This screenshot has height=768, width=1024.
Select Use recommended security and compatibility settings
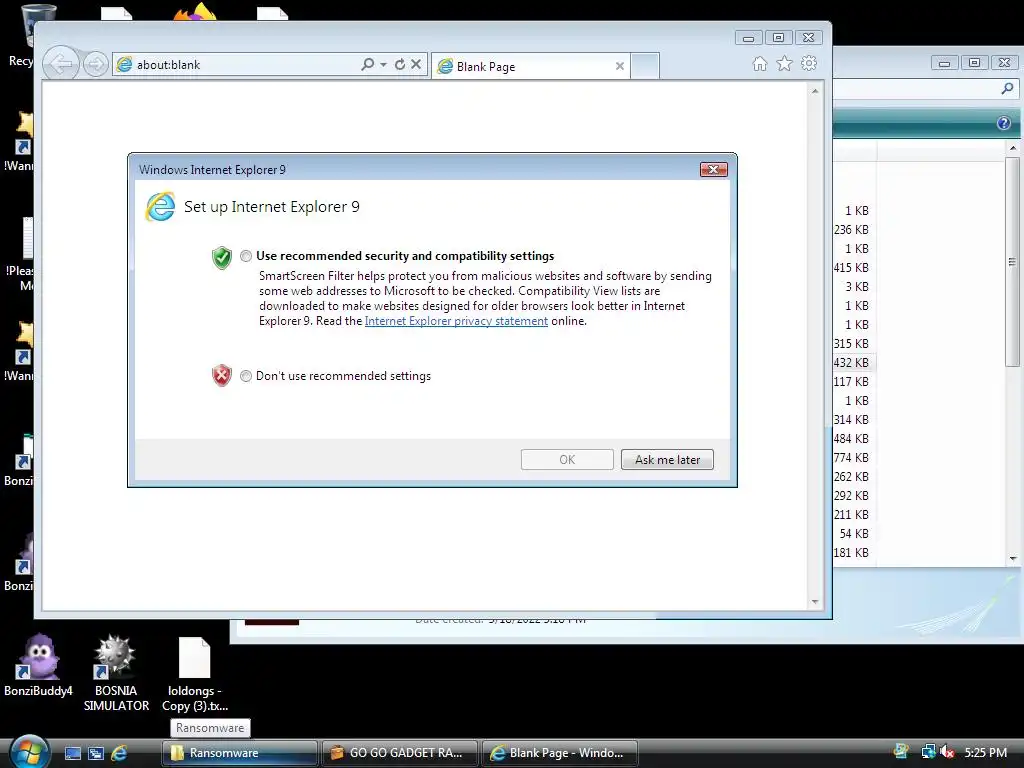(246, 256)
